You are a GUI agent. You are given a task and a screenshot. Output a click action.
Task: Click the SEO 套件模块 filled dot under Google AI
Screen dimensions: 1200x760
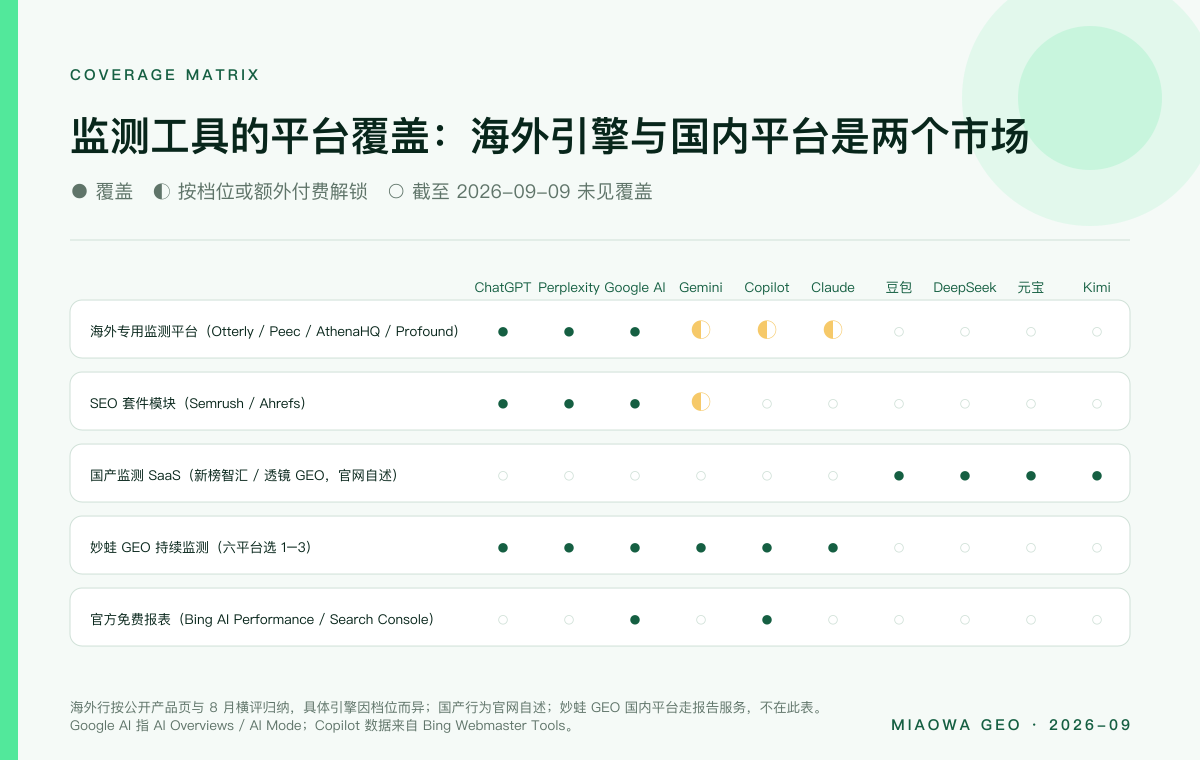click(x=635, y=403)
